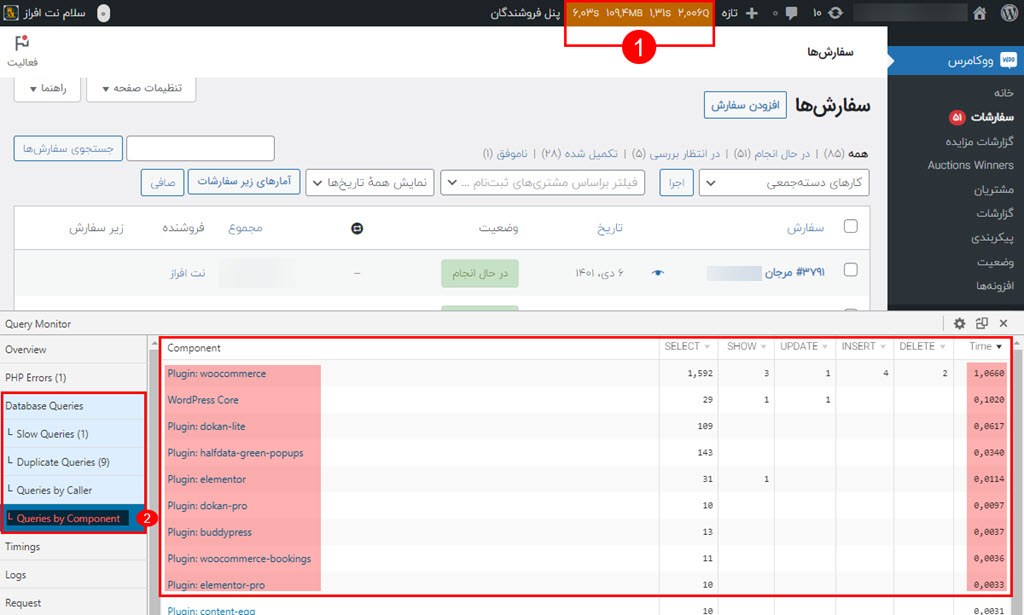Select Slow Queries (1) panel
The width and height of the screenshot is (1024, 615).
73,434
